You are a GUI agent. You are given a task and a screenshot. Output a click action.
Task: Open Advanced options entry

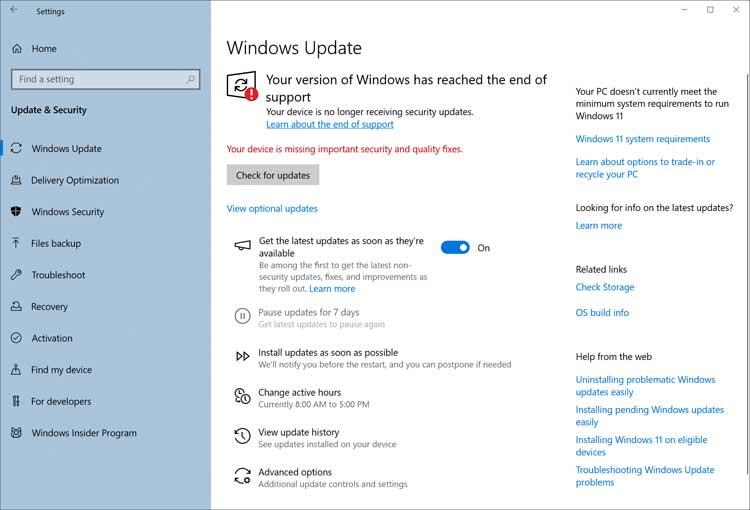pyautogui.click(x=295, y=472)
